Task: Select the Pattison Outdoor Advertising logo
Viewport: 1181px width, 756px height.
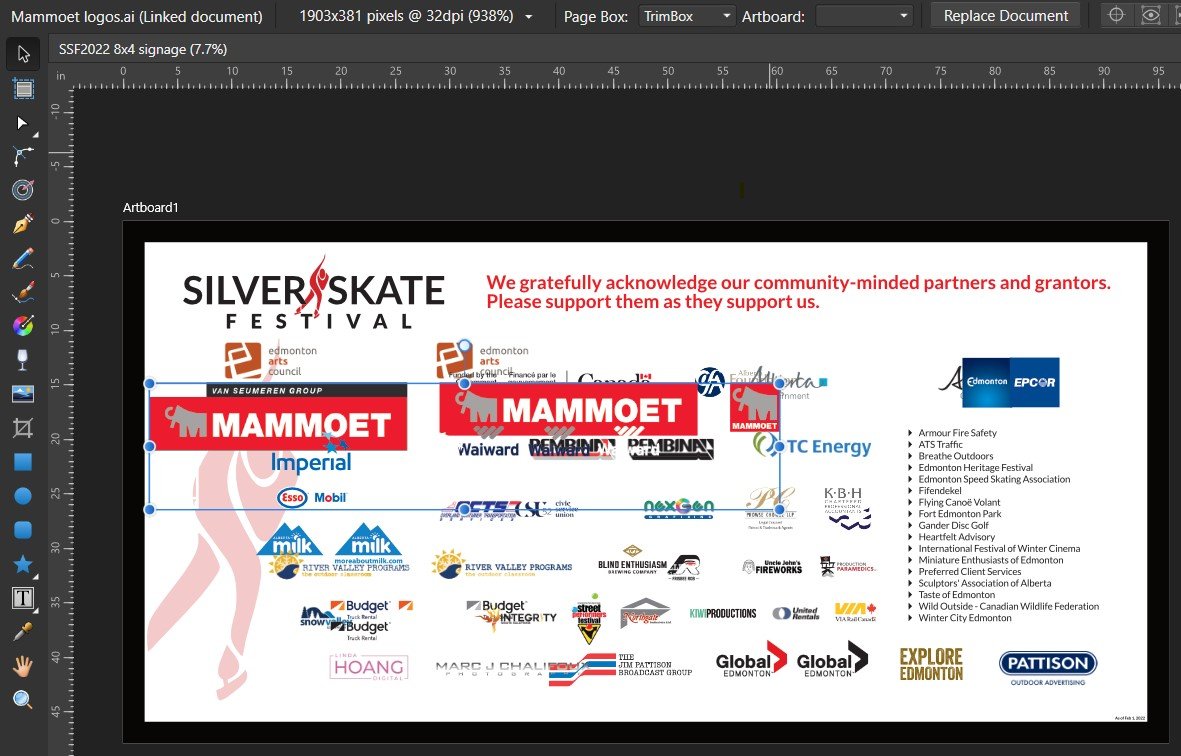Action: pyautogui.click(x=1048, y=668)
